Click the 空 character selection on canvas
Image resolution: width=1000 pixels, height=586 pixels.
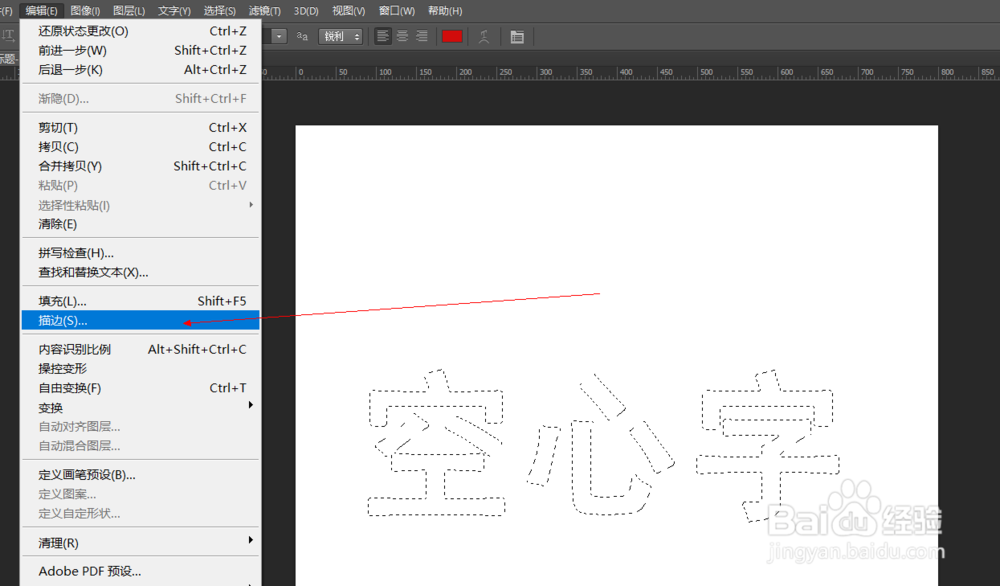pyautogui.click(x=436, y=442)
